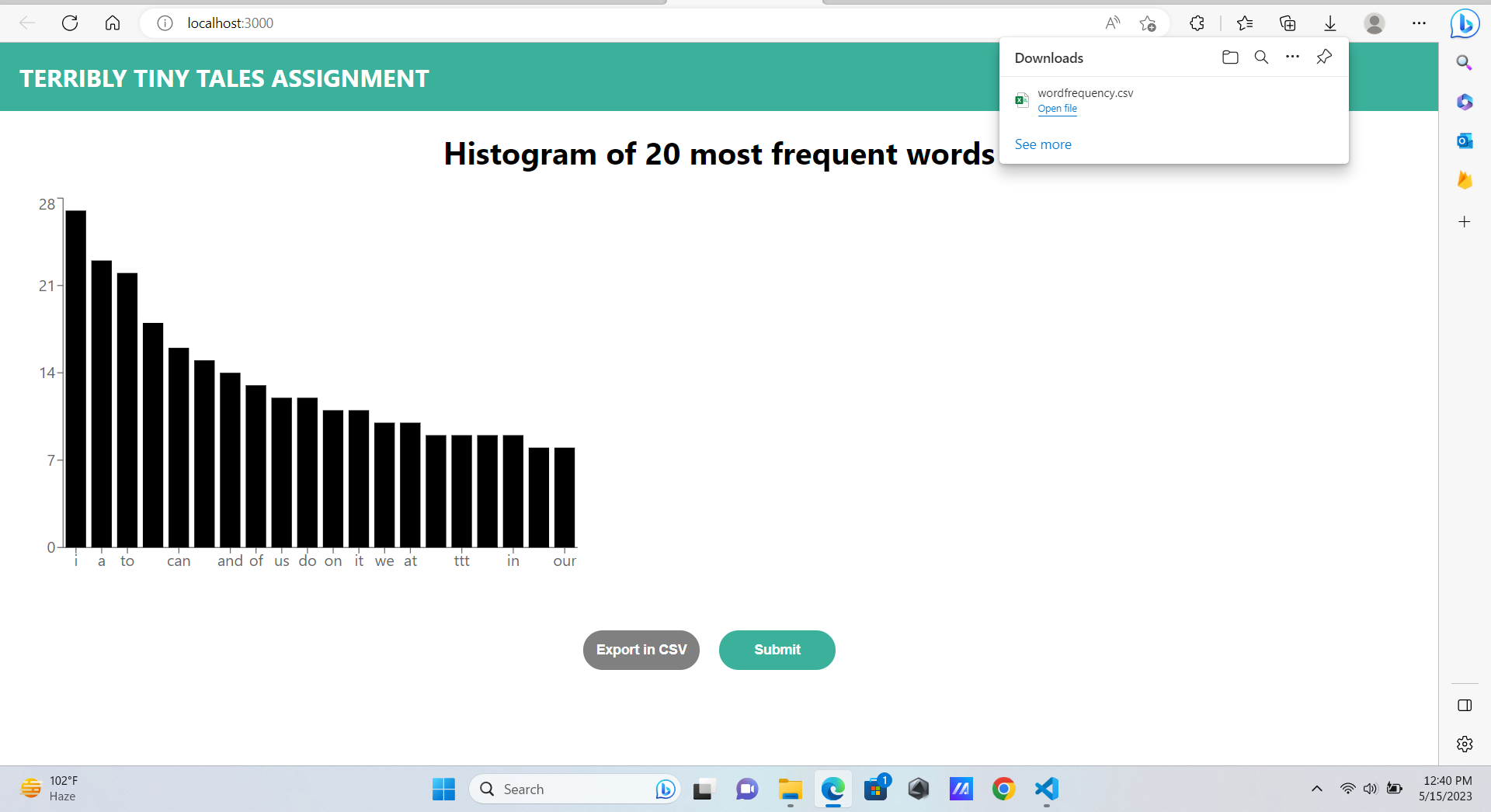Viewport: 1491px width, 812px height.
Task: Search downloads using the magnifier icon
Action: (x=1261, y=57)
